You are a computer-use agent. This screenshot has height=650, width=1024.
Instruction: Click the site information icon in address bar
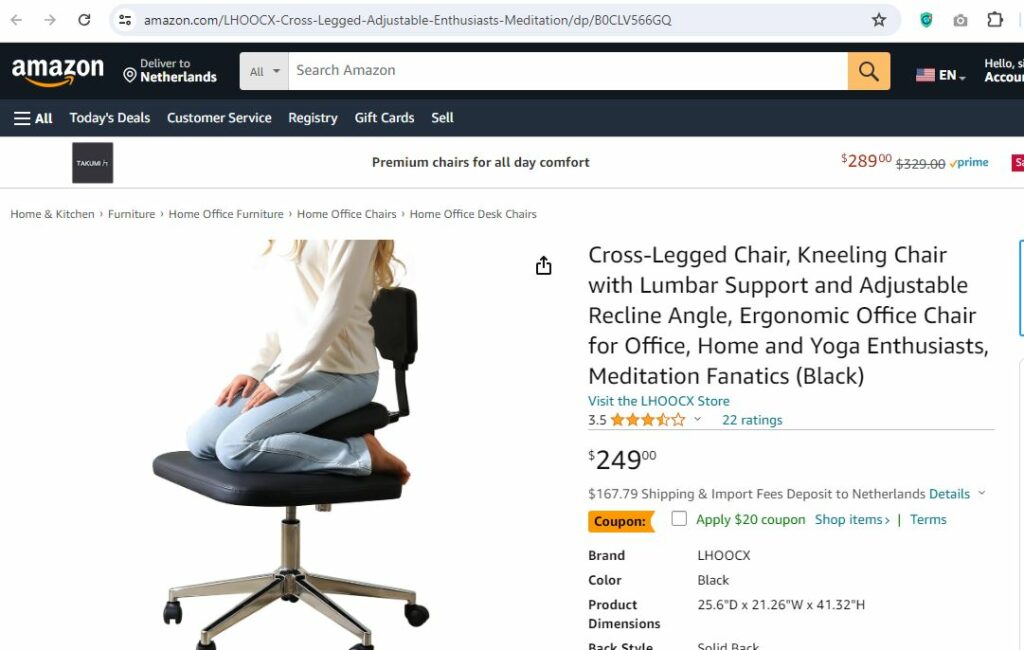125,20
